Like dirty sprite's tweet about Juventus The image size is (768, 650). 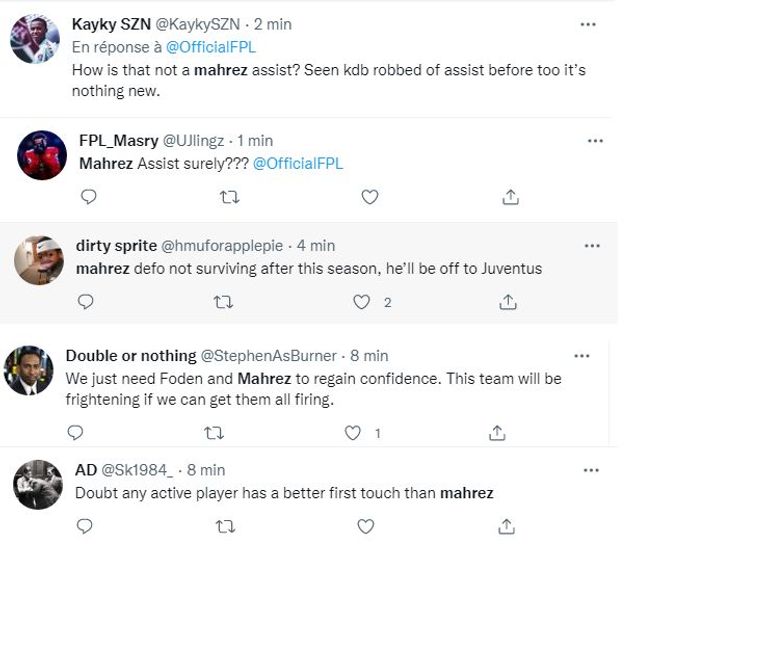[362, 302]
